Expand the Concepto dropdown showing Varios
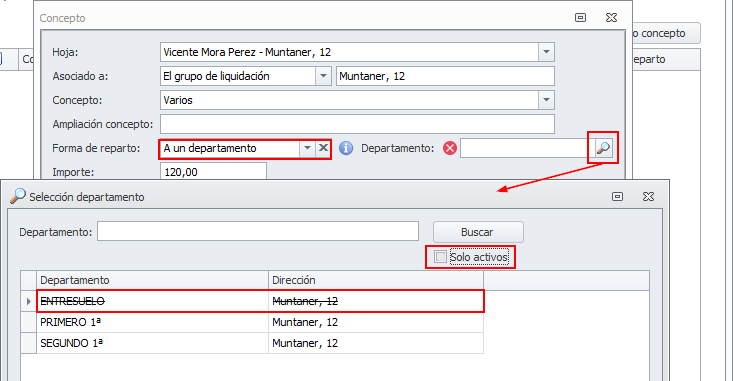 click(546, 100)
